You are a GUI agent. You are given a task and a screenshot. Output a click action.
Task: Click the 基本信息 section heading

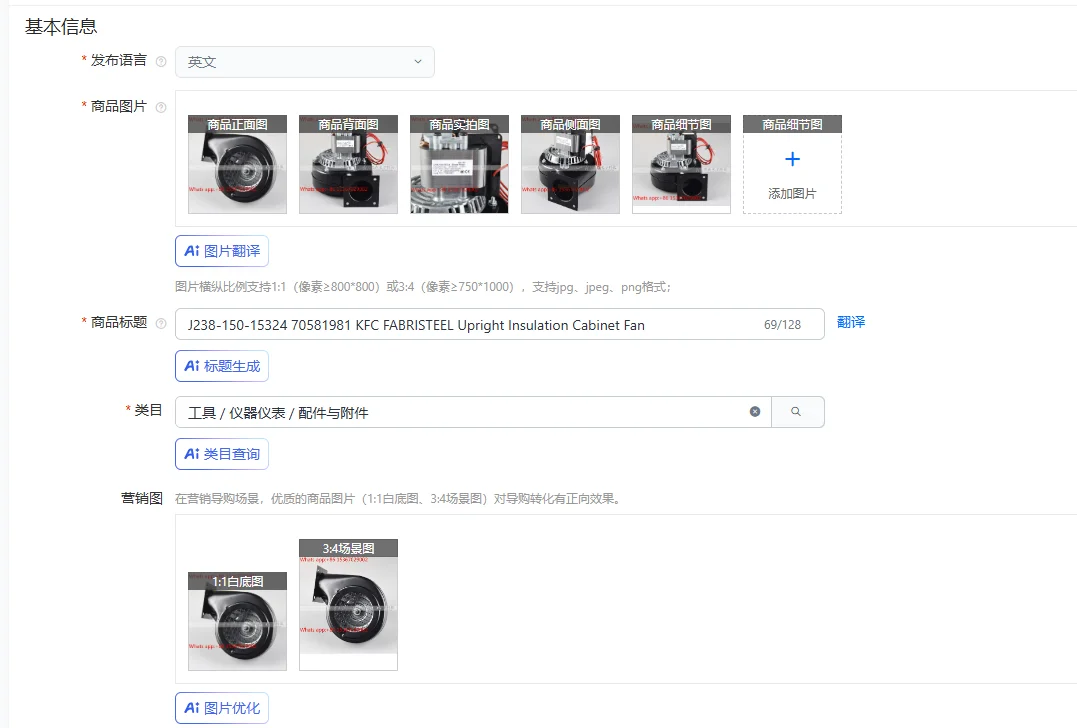pos(61,27)
